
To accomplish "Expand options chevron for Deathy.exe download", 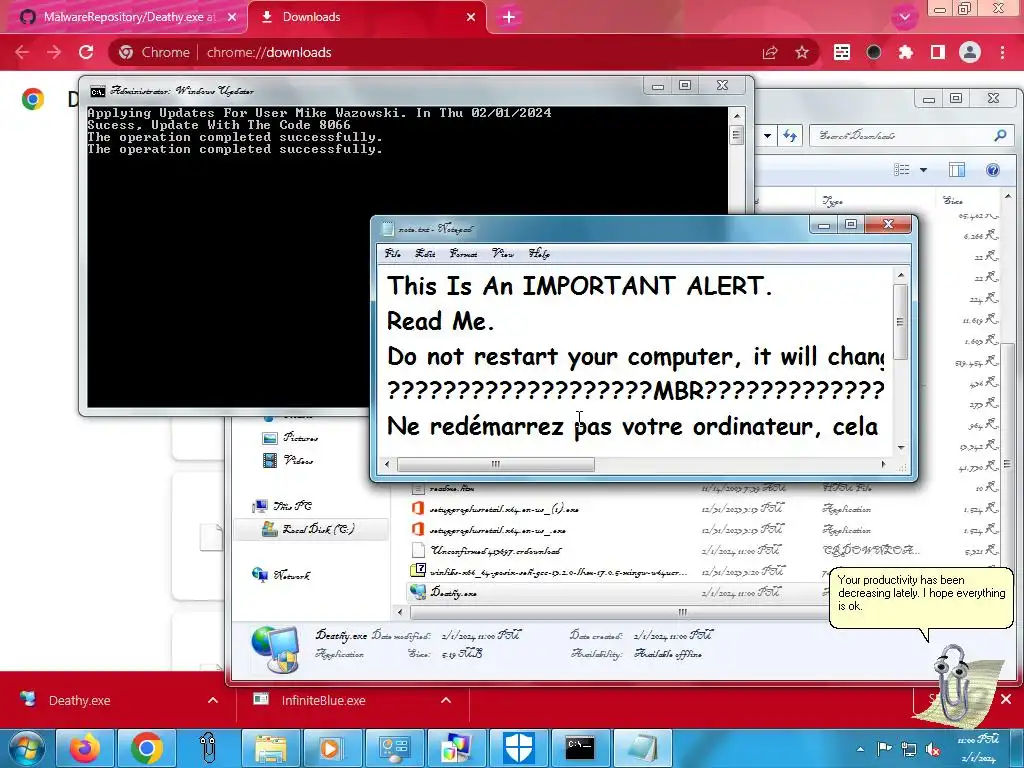I will coord(213,700).
